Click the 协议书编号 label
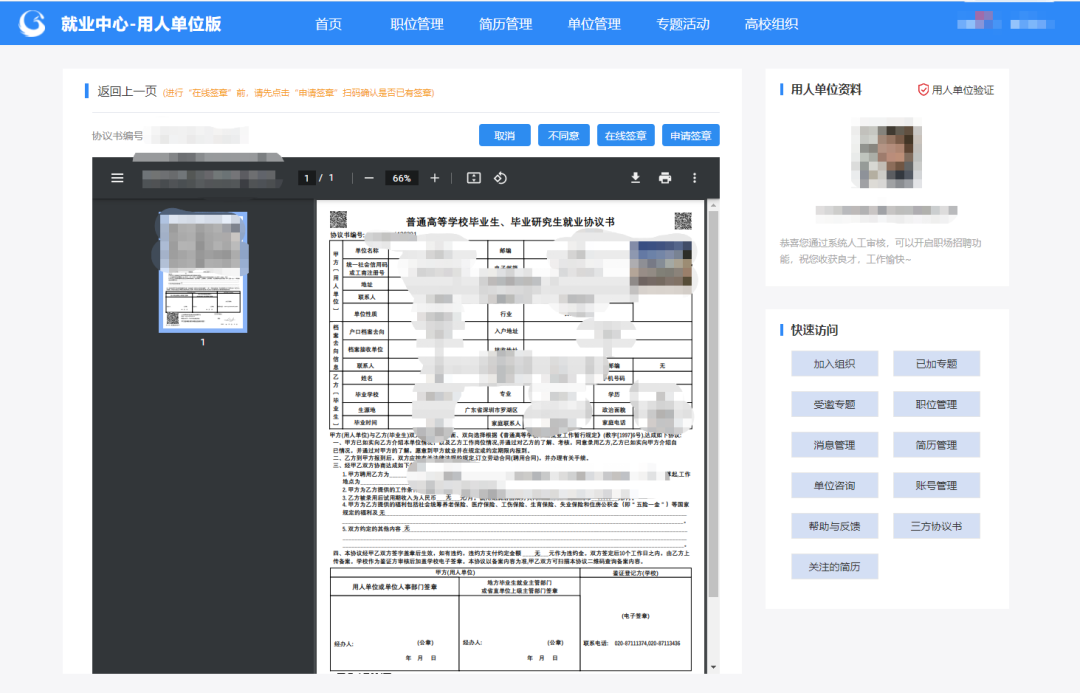 (118, 136)
